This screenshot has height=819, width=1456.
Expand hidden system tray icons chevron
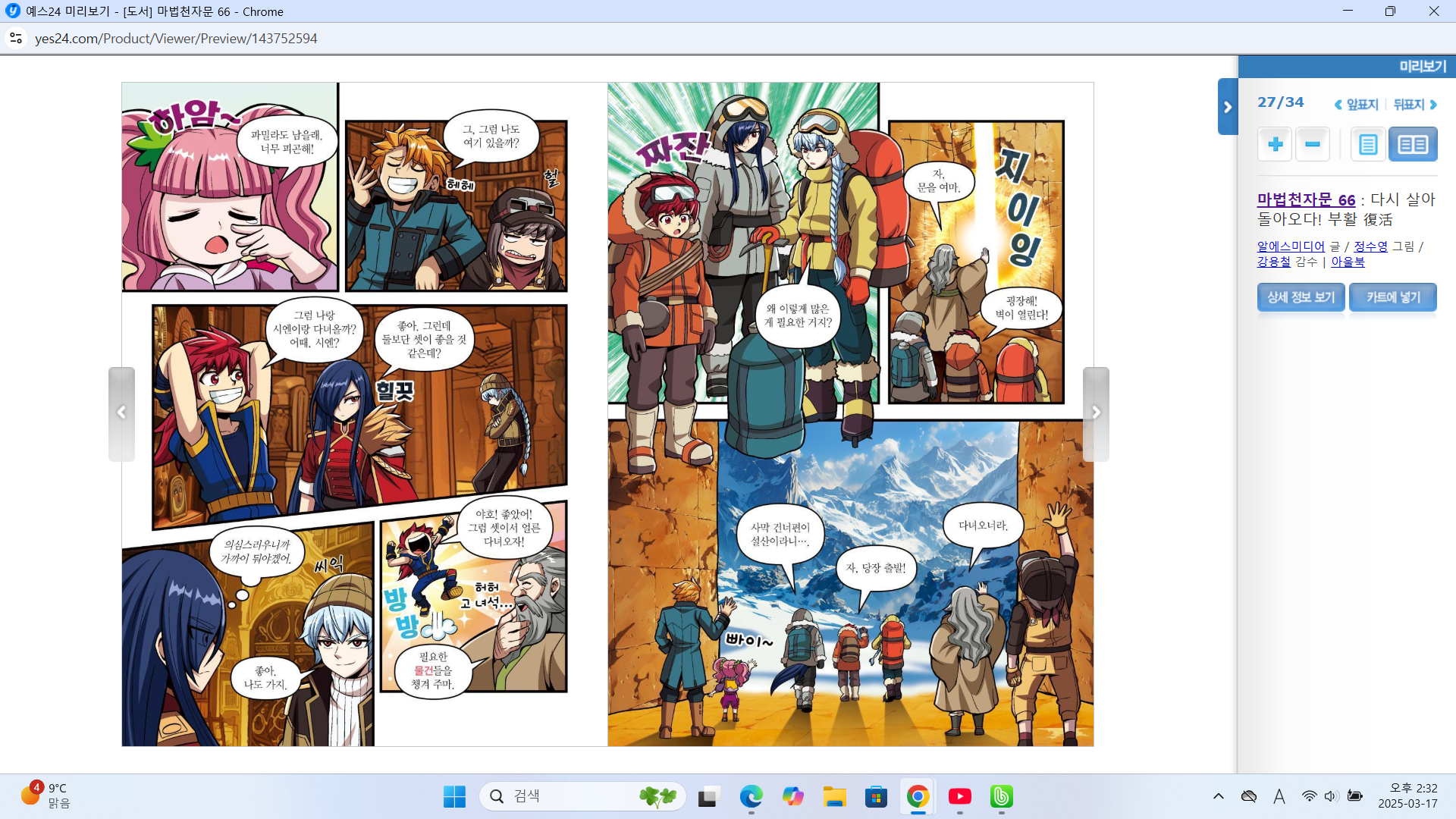(x=1218, y=796)
